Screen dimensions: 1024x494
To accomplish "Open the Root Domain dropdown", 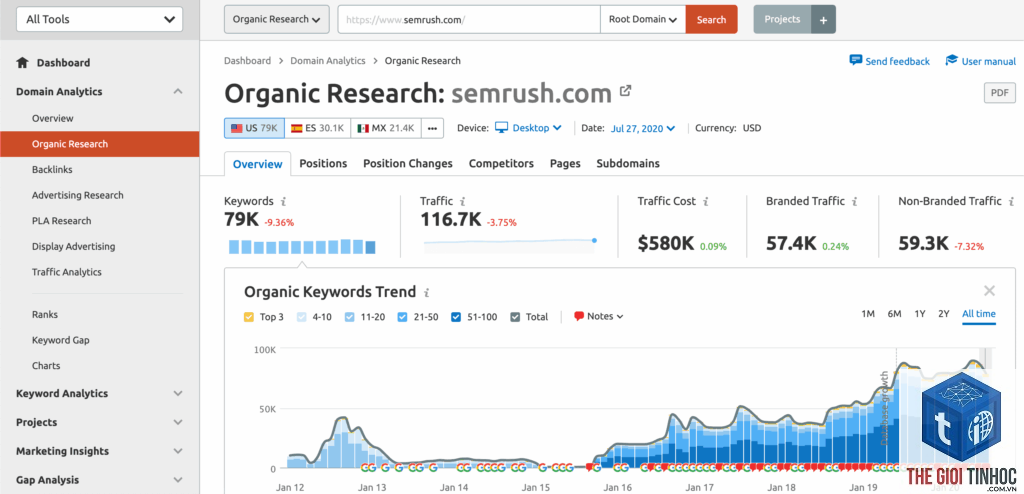I will click(643, 20).
